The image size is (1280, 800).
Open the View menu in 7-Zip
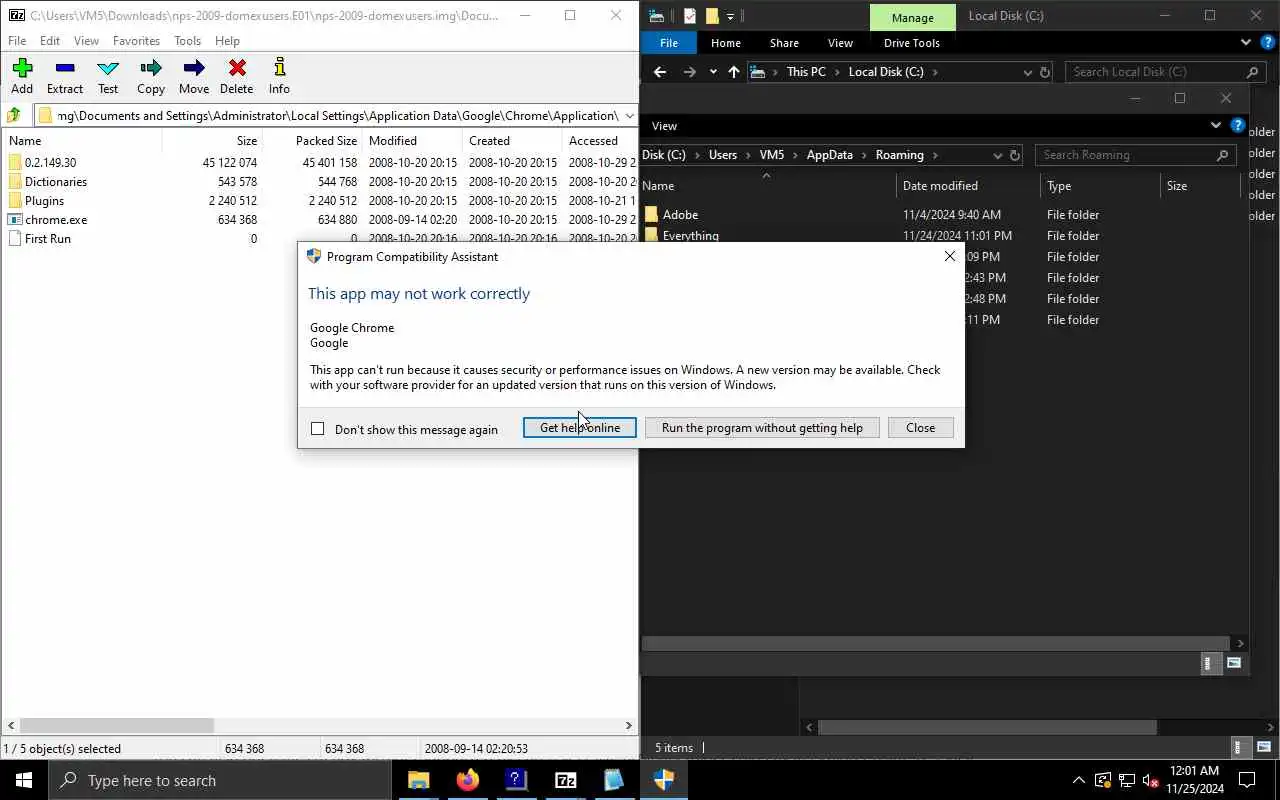[87, 41]
